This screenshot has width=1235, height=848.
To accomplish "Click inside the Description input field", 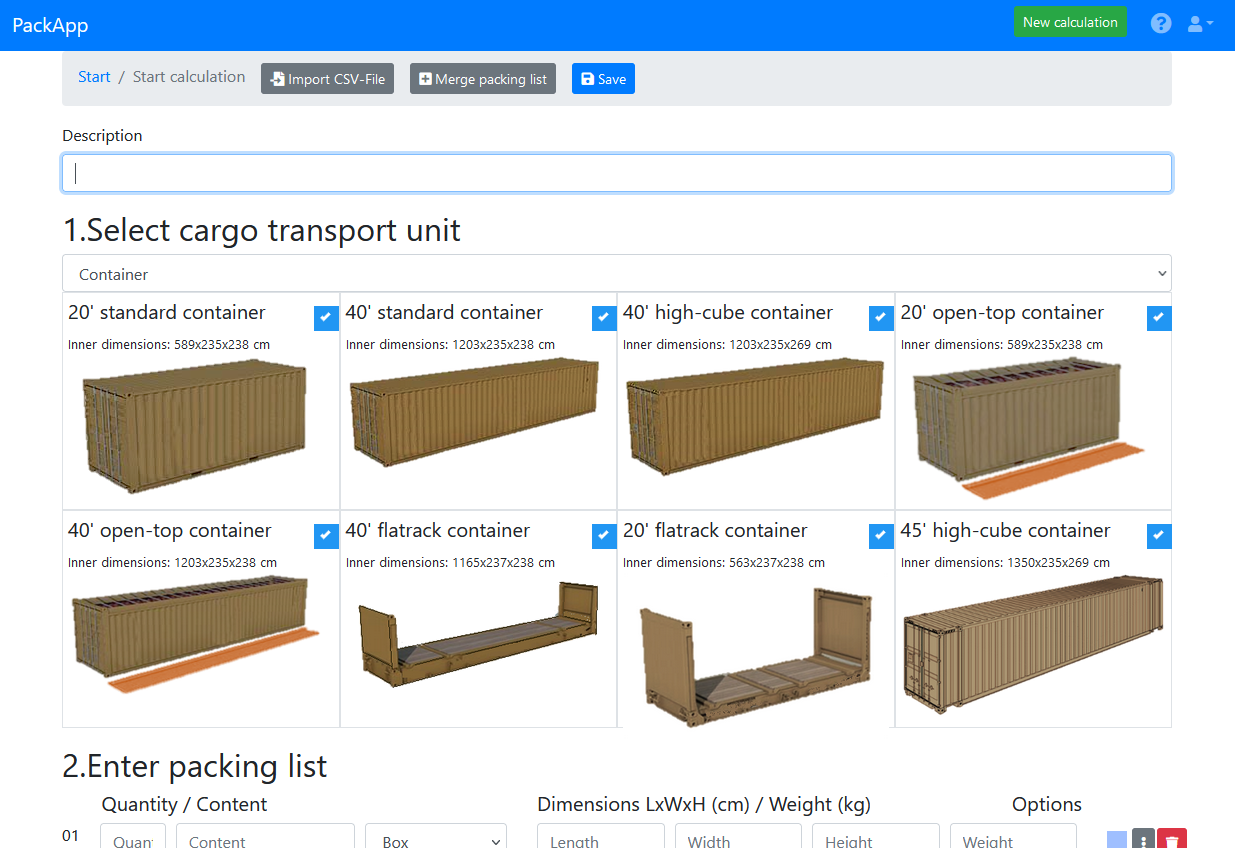I will coord(617,172).
